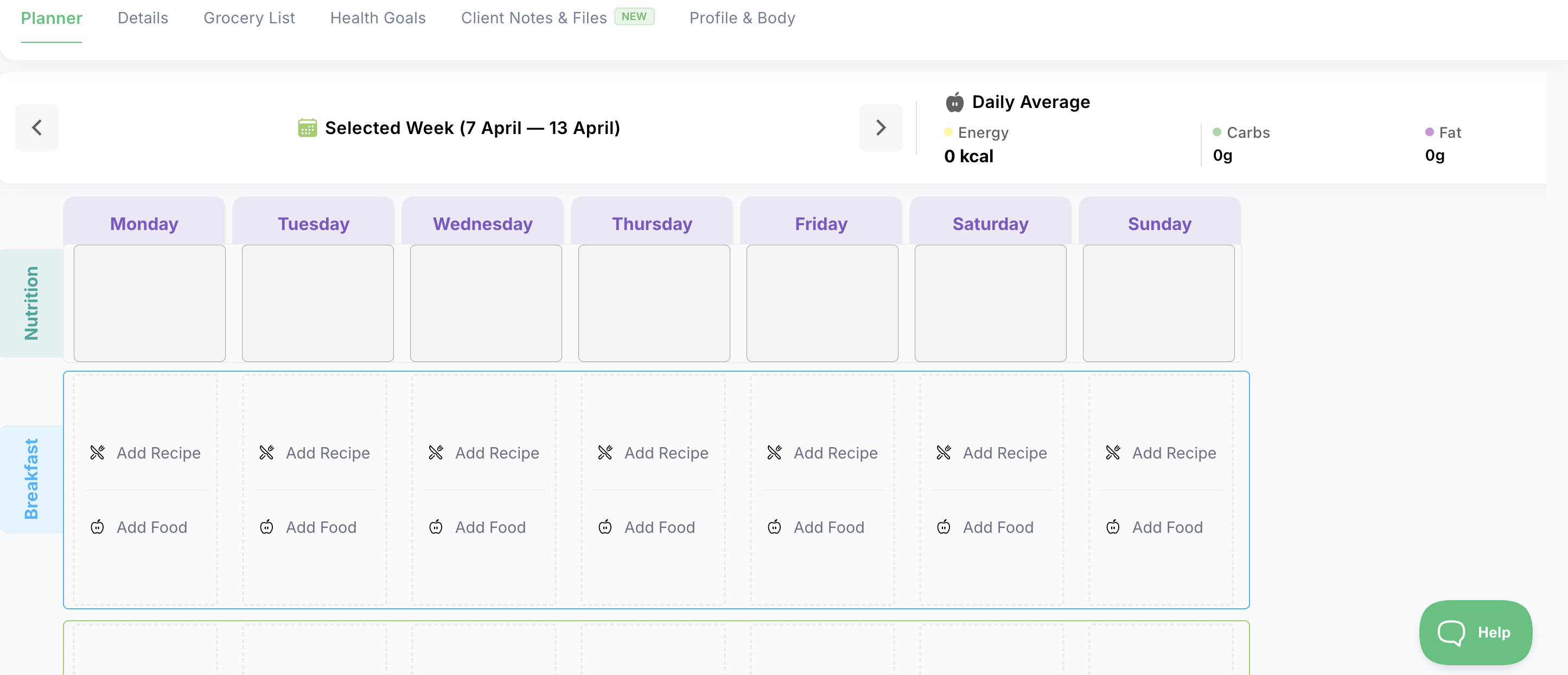Open Client Notes & Files tab

point(533,18)
